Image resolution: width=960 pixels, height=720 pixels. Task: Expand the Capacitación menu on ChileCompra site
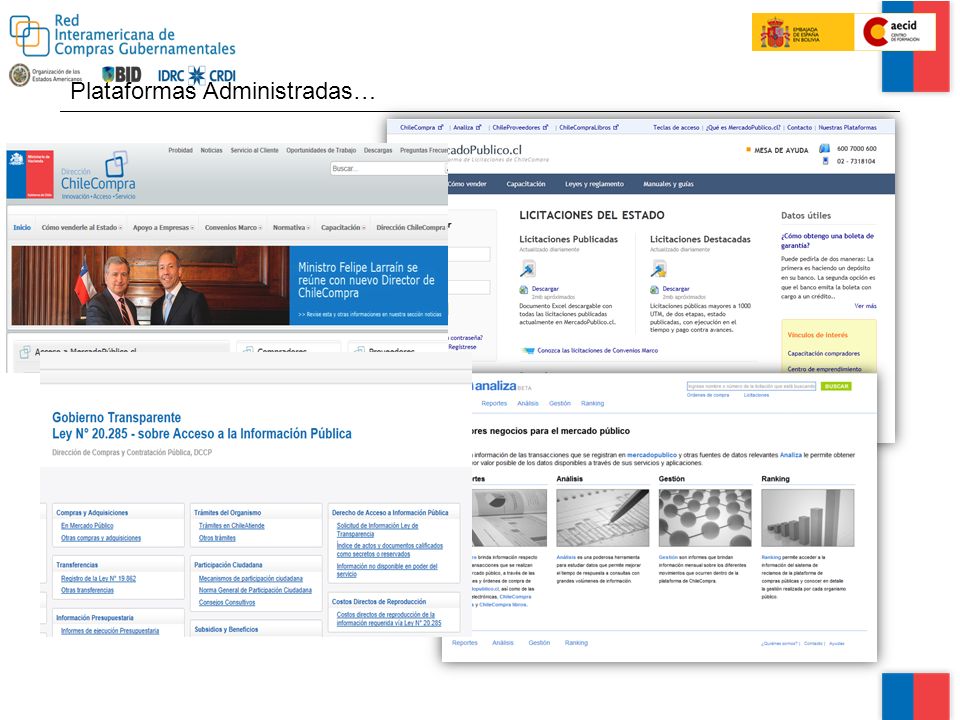tap(343, 228)
